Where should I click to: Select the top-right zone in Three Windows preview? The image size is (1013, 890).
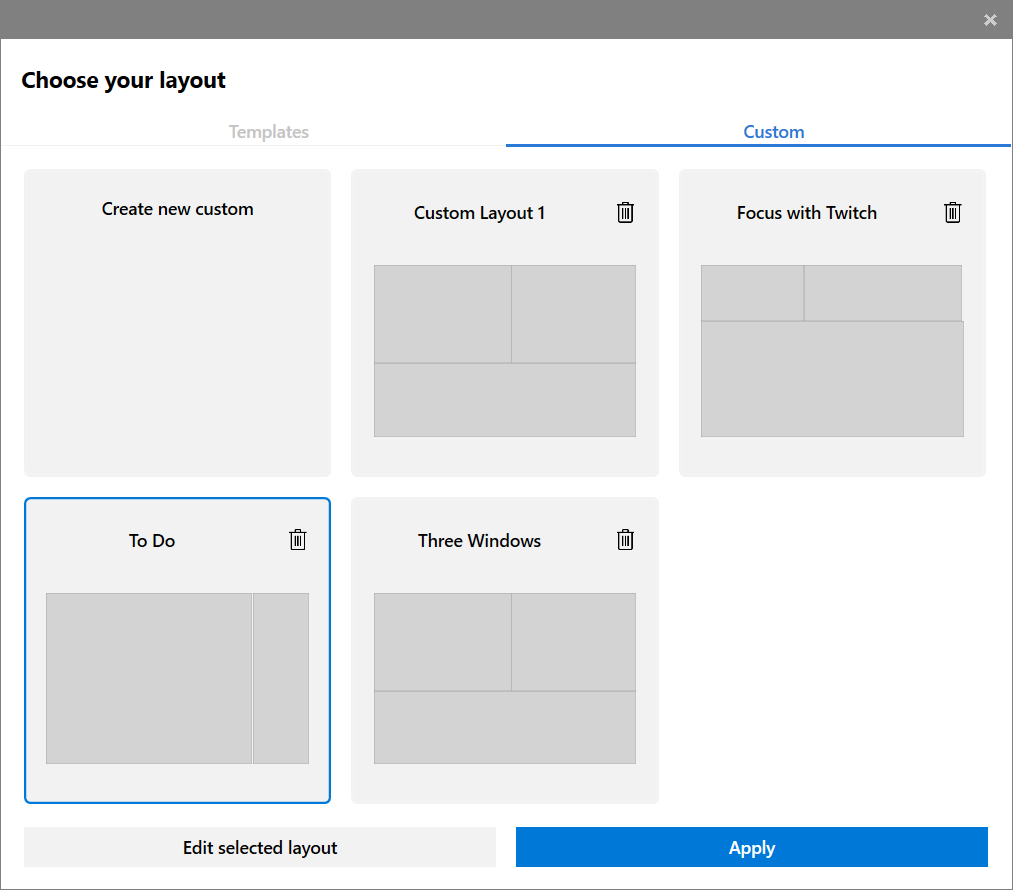coord(573,642)
